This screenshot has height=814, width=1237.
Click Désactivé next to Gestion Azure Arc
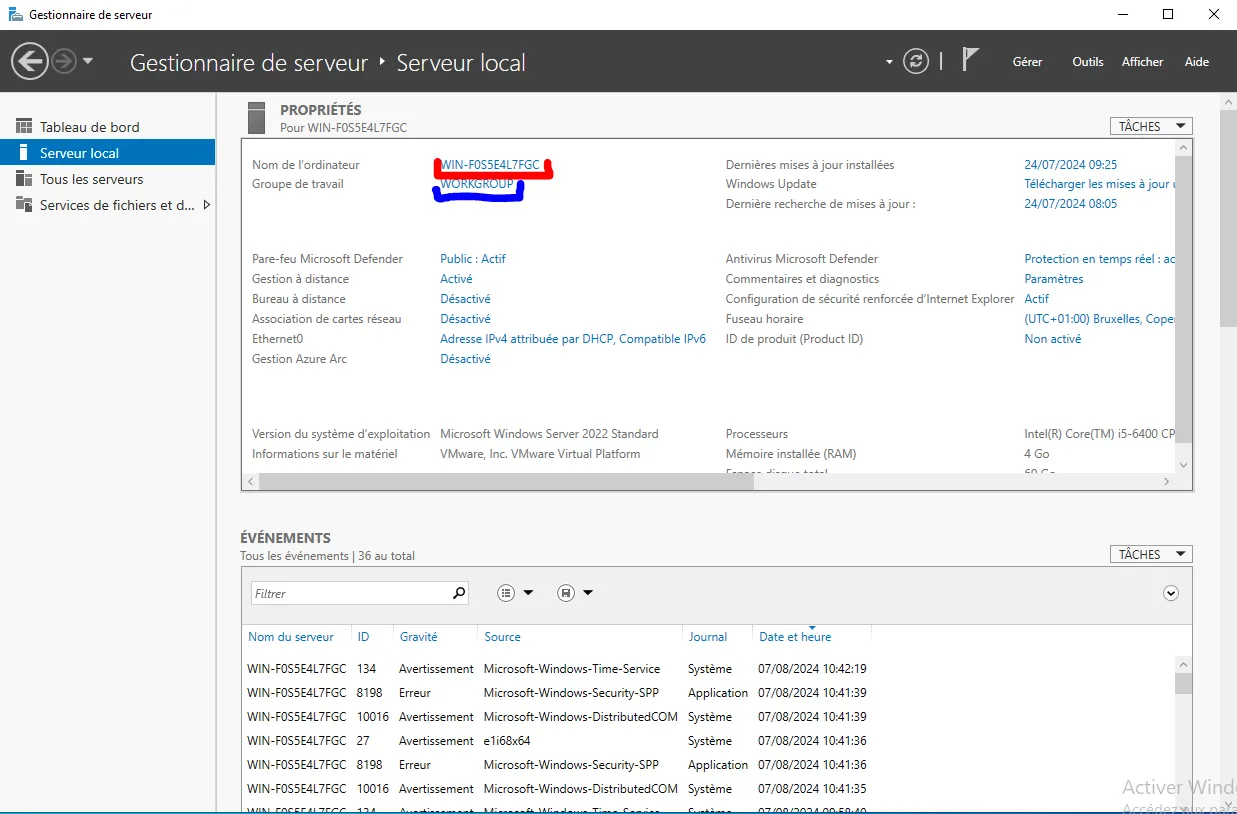[x=465, y=358]
